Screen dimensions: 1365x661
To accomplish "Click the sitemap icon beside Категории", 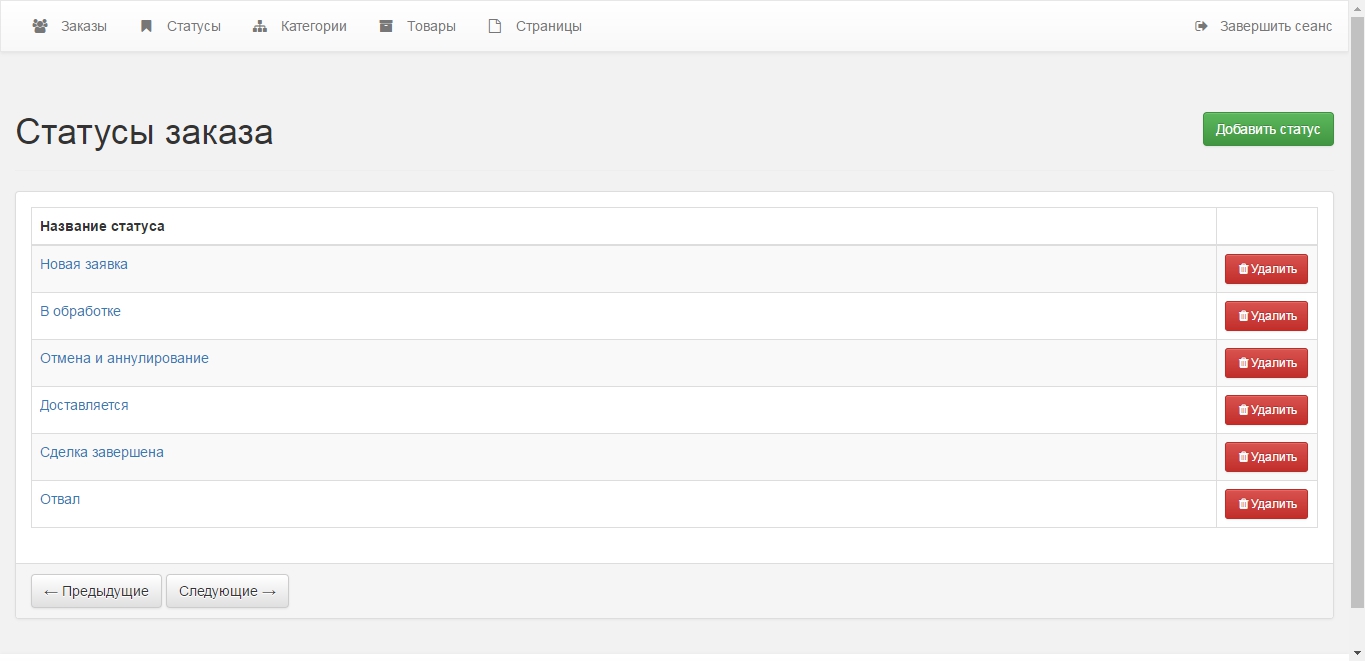I will click(x=260, y=26).
